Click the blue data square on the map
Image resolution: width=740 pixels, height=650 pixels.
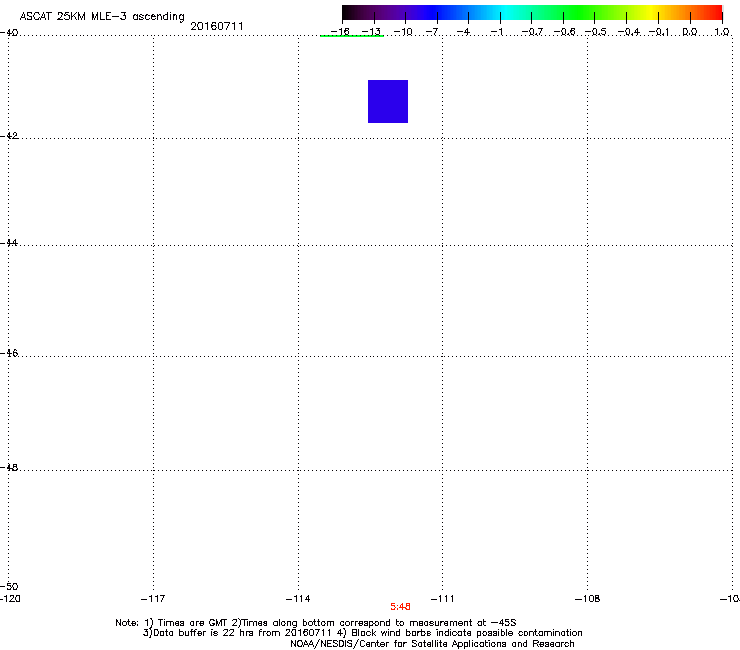[388, 101]
